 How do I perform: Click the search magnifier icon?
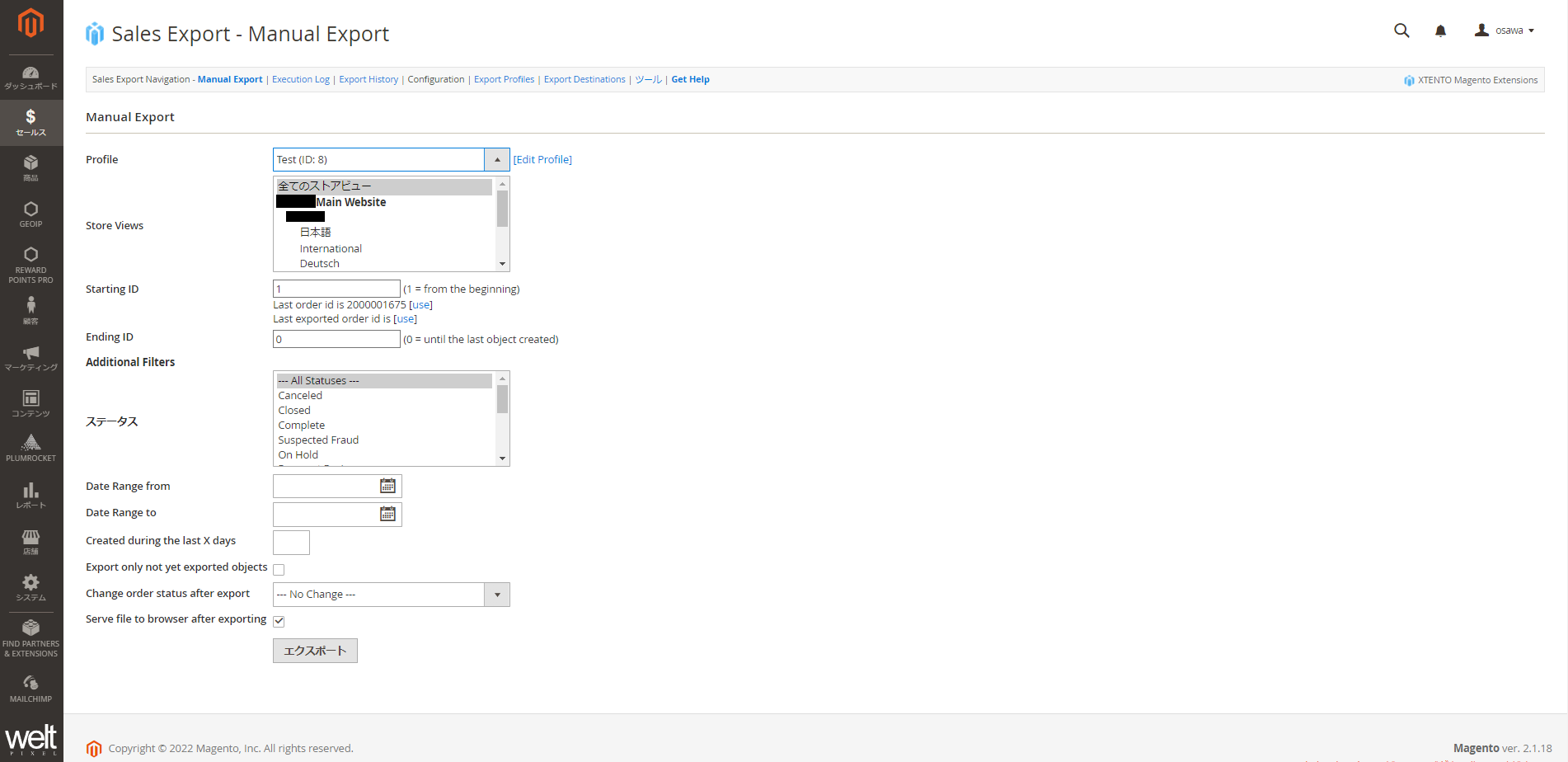coord(1401,31)
